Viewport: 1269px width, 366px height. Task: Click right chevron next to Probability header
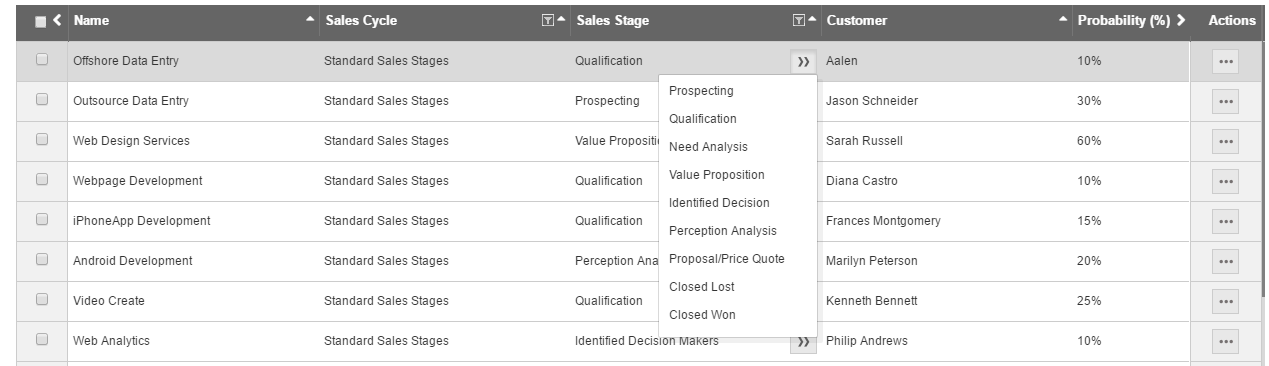click(x=1182, y=20)
